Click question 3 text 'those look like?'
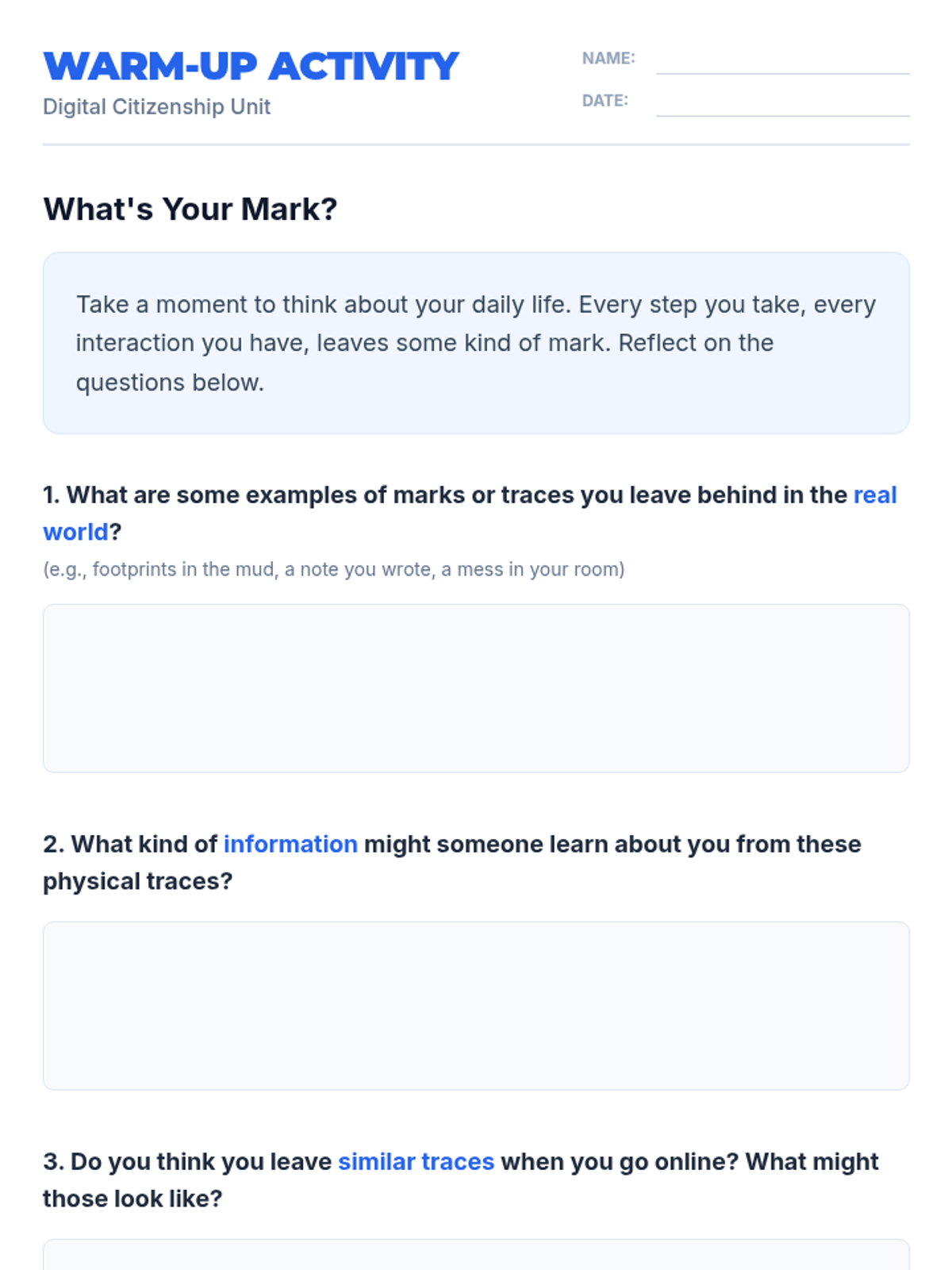952x1270 pixels. click(132, 1199)
